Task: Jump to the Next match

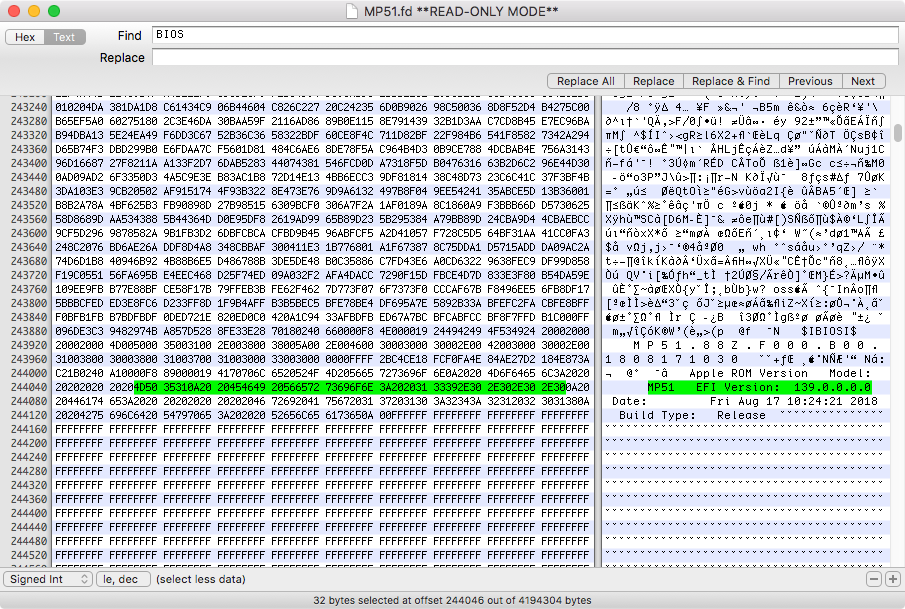Action: [x=863, y=81]
